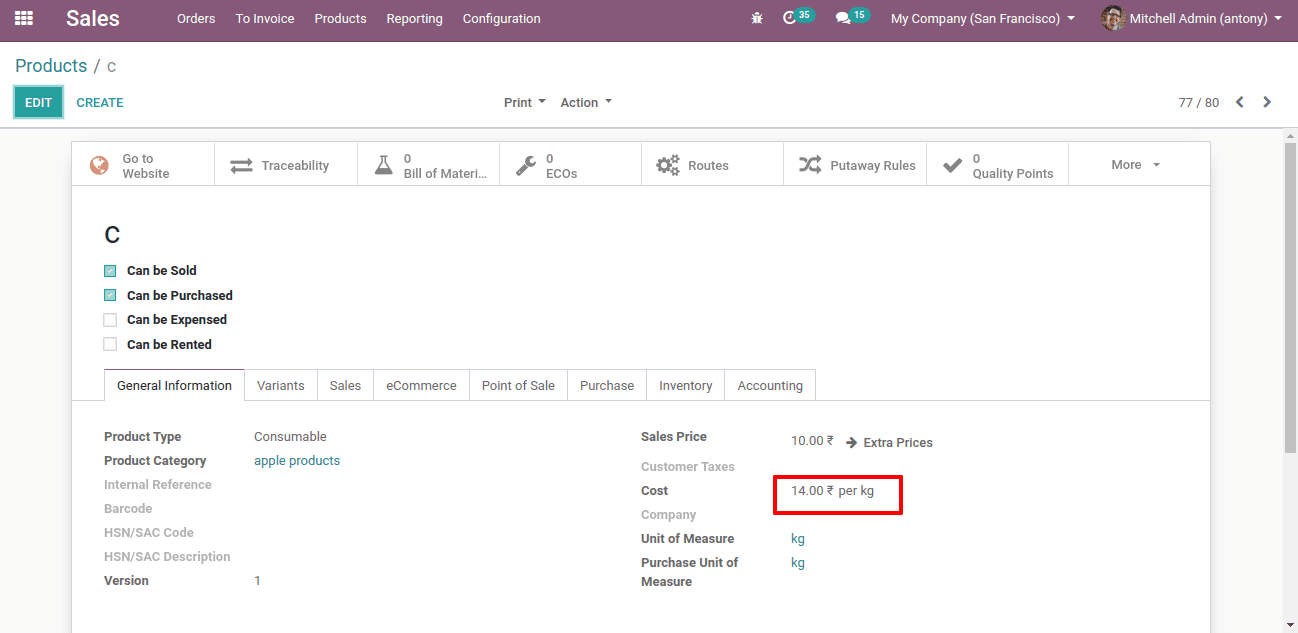Open the Unit of Measure kg link
1298x633 pixels.
point(798,539)
